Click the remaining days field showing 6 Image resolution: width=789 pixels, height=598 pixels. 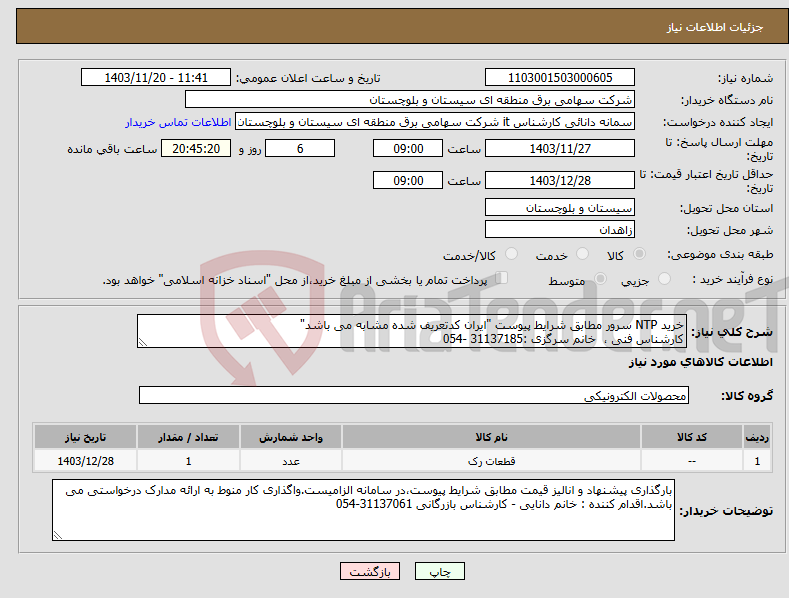pyautogui.click(x=300, y=148)
